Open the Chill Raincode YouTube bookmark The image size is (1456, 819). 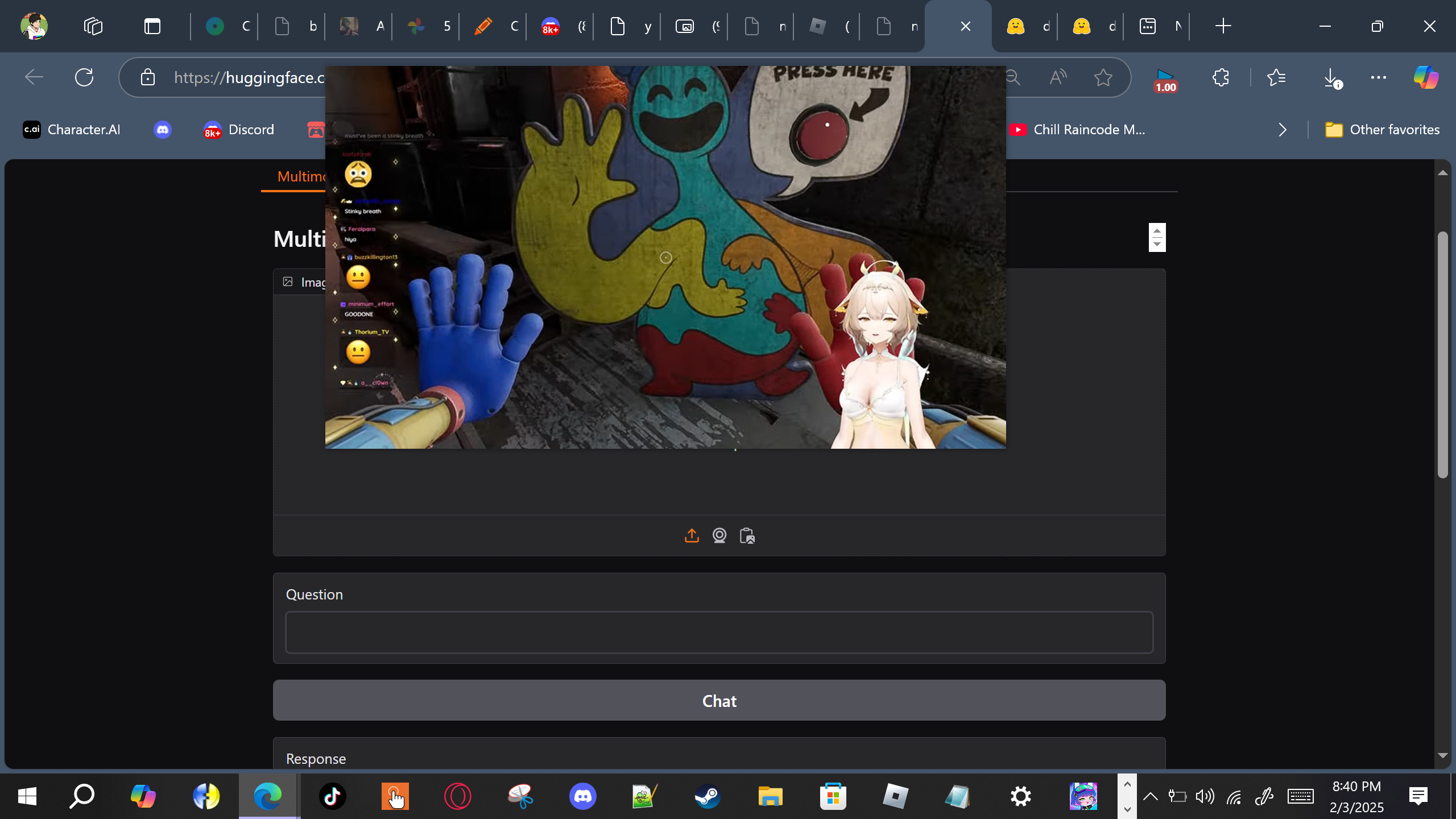click(x=1077, y=130)
